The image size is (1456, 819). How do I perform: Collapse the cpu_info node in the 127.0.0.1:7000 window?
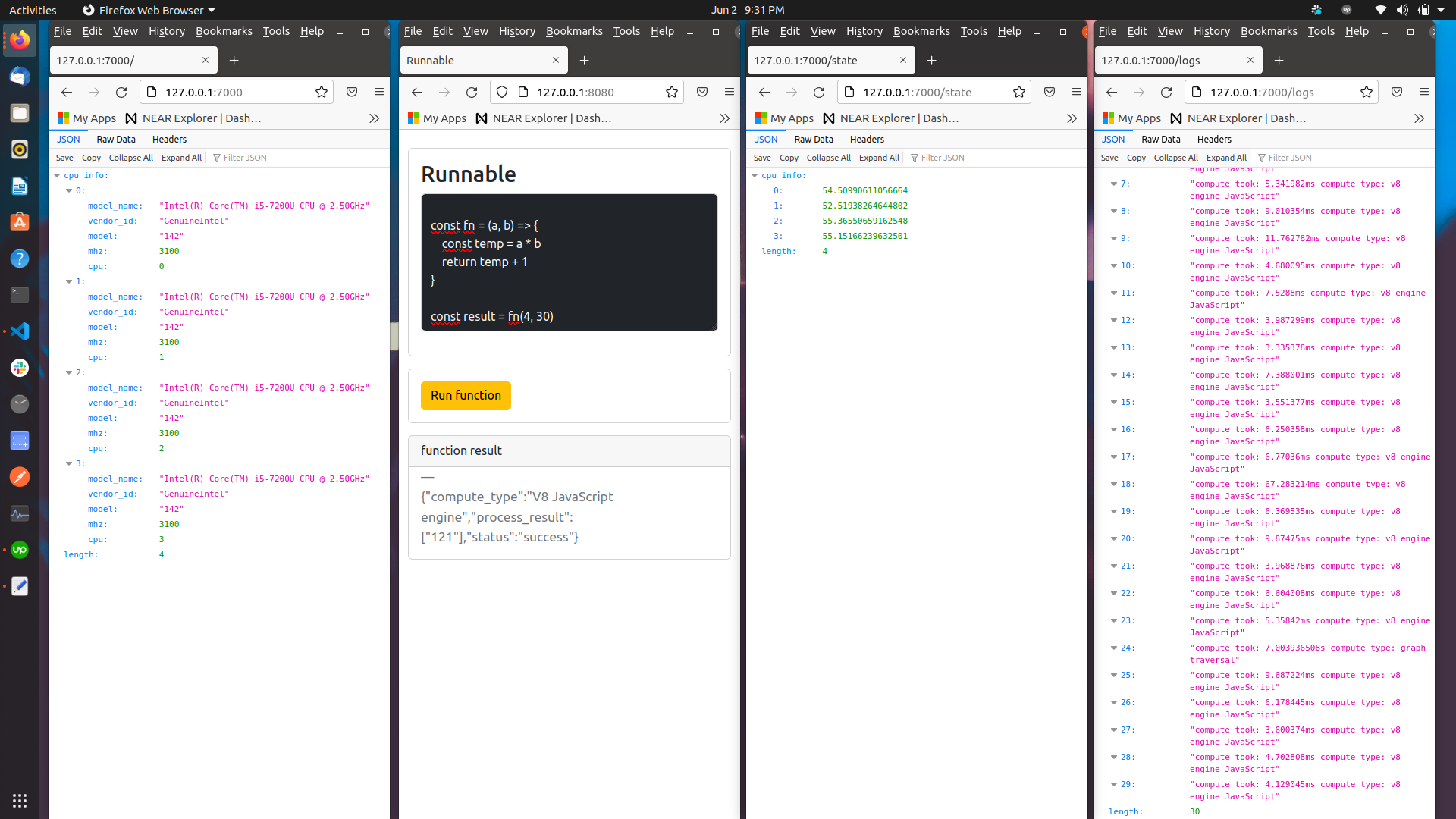point(57,175)
